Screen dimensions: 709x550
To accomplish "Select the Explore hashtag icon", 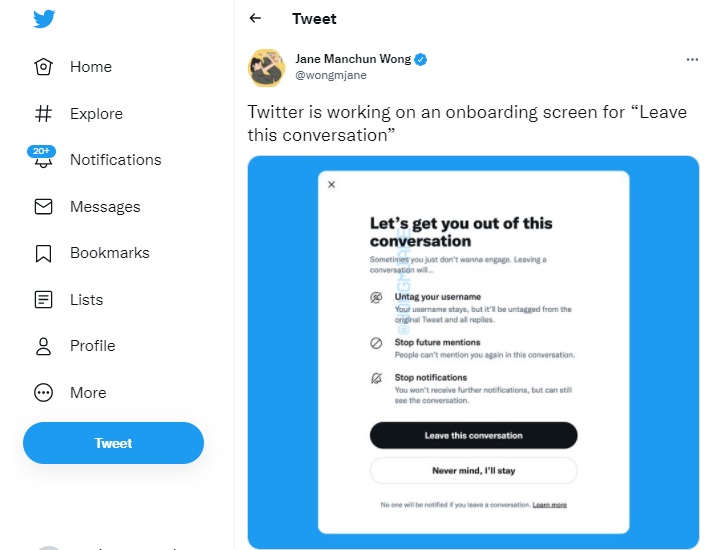I will (43, 114).
